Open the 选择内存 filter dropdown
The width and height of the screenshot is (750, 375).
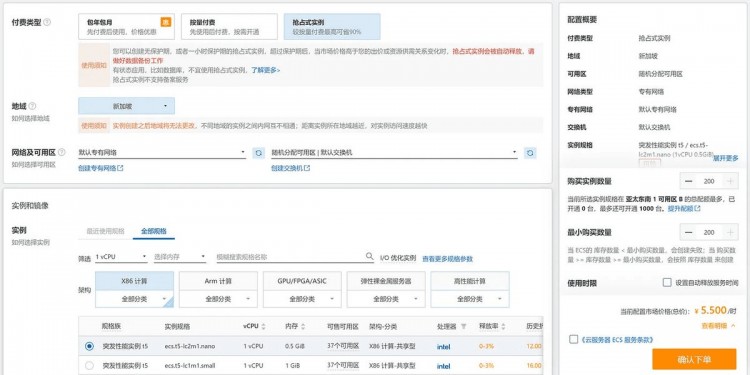(x=179, y=257)
